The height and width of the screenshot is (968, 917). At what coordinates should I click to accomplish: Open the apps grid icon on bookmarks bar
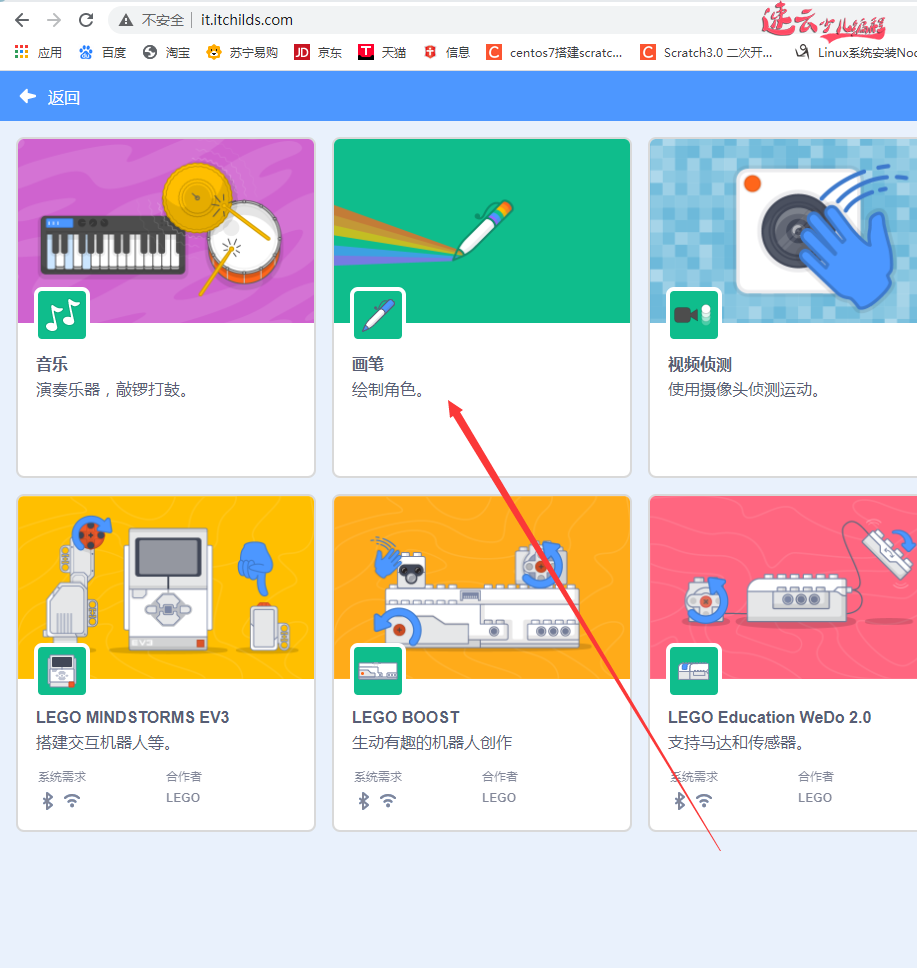18,51
